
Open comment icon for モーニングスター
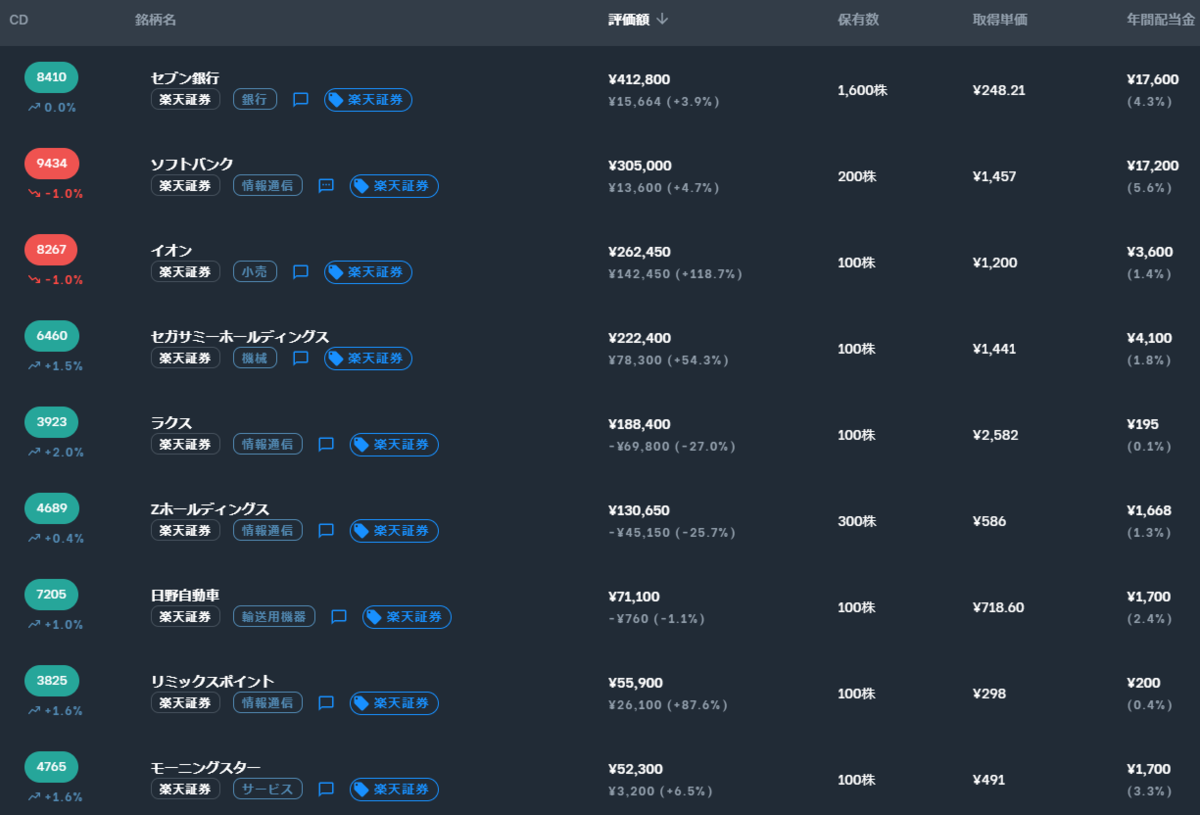tap(326, 789)
